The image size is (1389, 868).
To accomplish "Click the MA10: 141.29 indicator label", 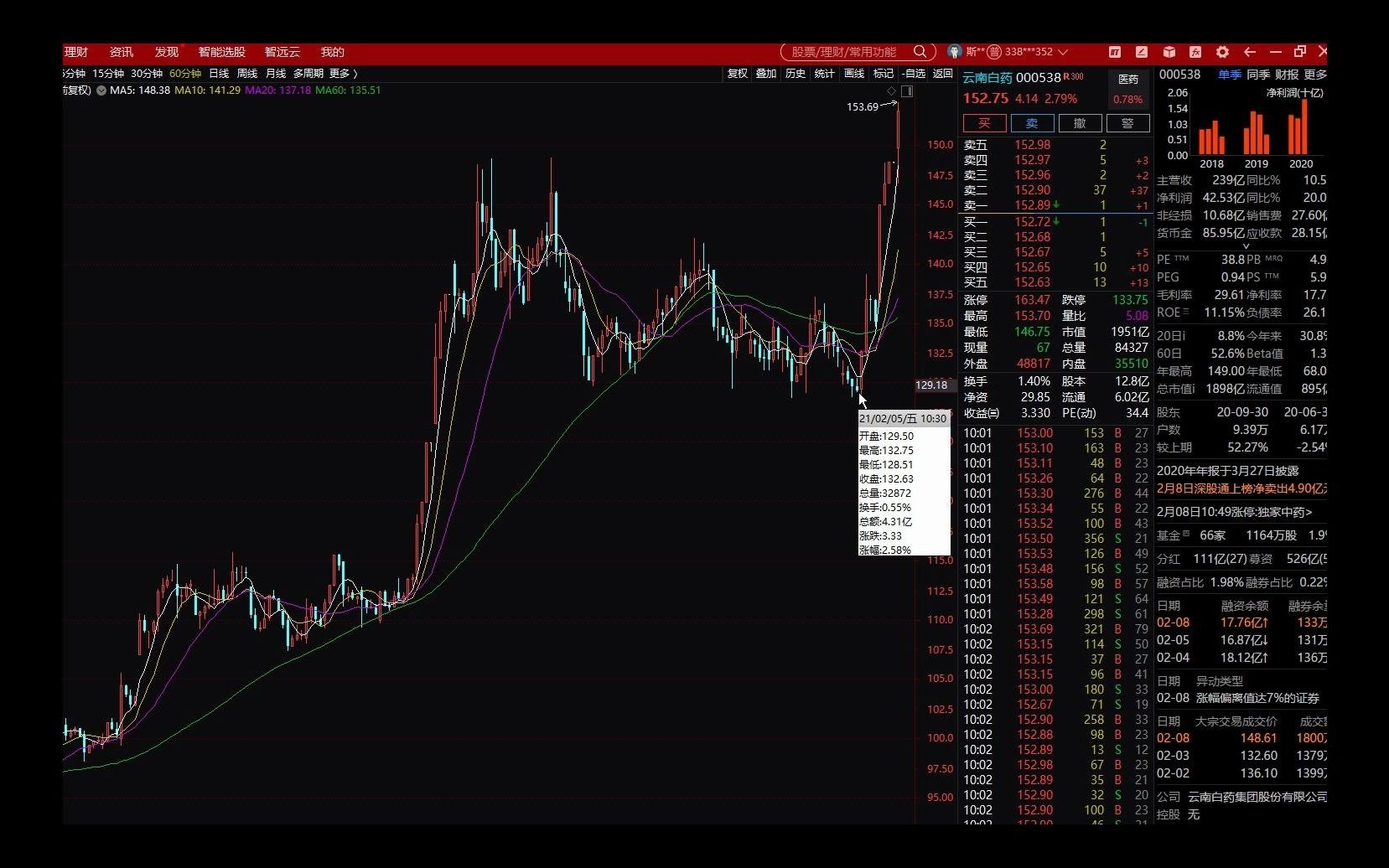I will pyautogui.click(x=207, y=90).
